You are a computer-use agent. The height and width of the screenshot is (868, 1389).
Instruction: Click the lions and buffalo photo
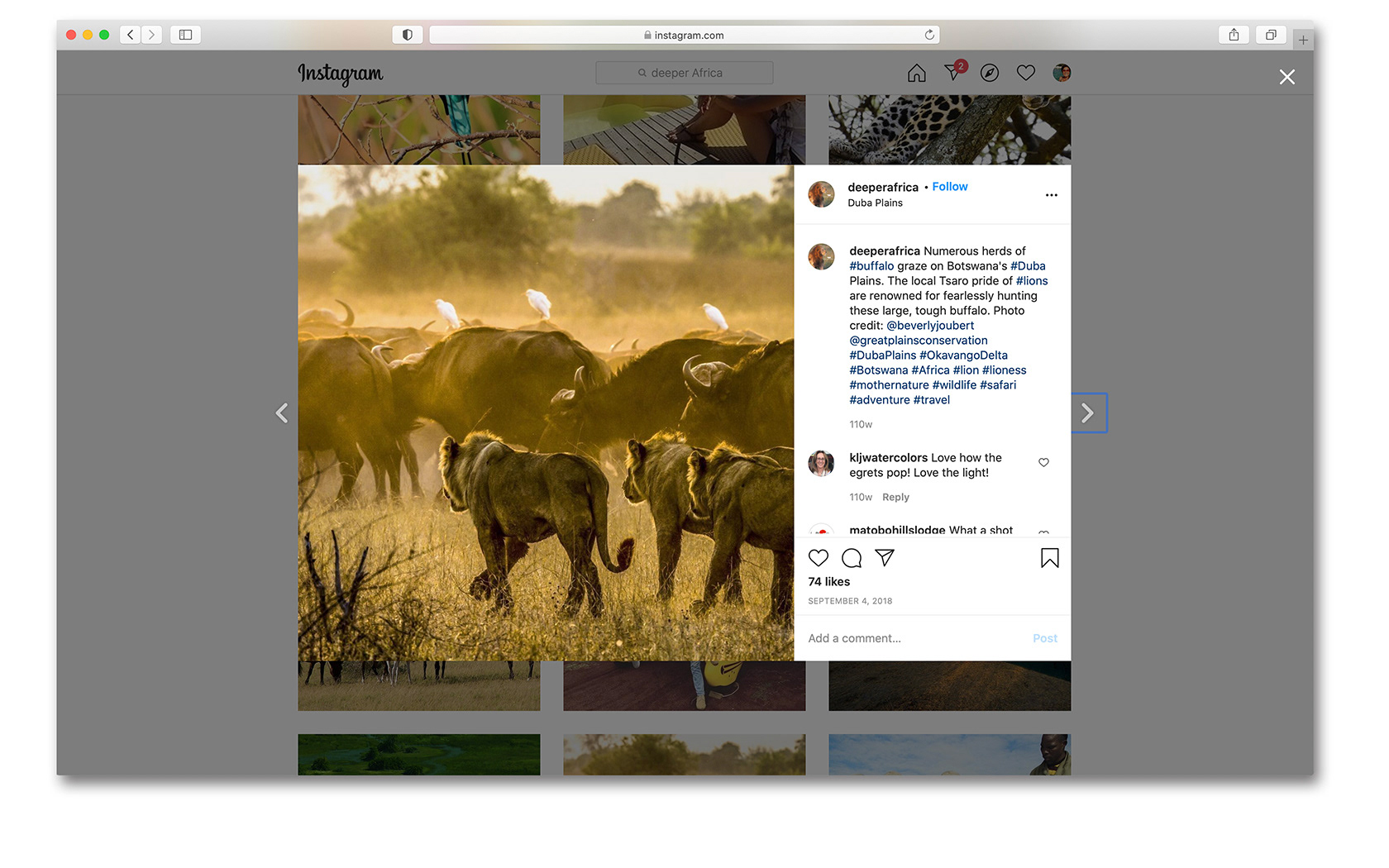point(546,413)
